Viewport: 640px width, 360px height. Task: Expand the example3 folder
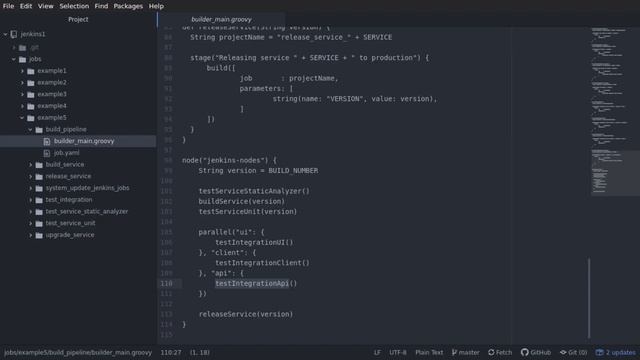pyautogui.click(x=22, y=94)
